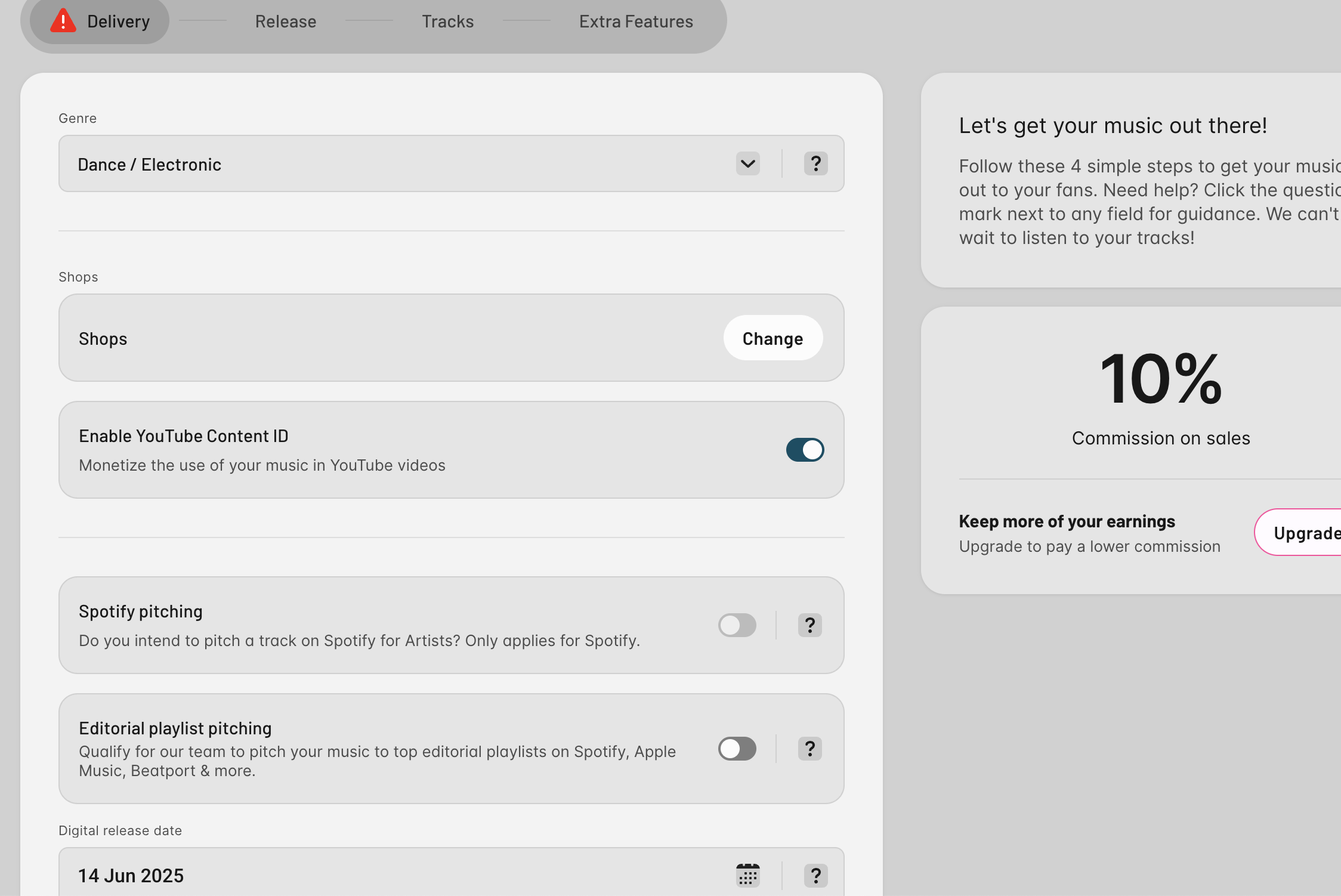Screen dimensions: 1341x896
Task: Click 'Let's get your music out there!' heading
Action: [x=1113, y=126]
